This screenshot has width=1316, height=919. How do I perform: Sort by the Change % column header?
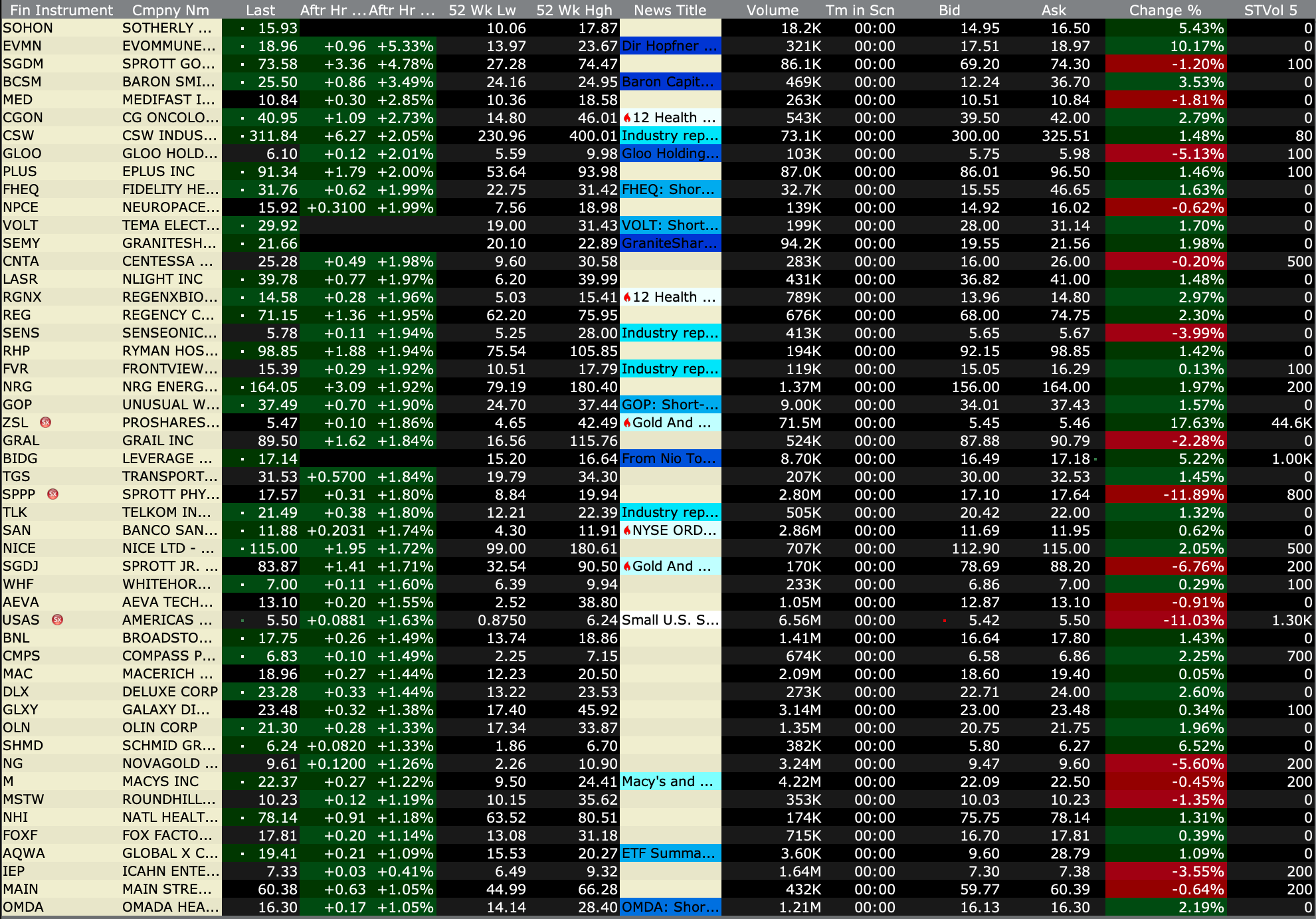point(1165,10)
